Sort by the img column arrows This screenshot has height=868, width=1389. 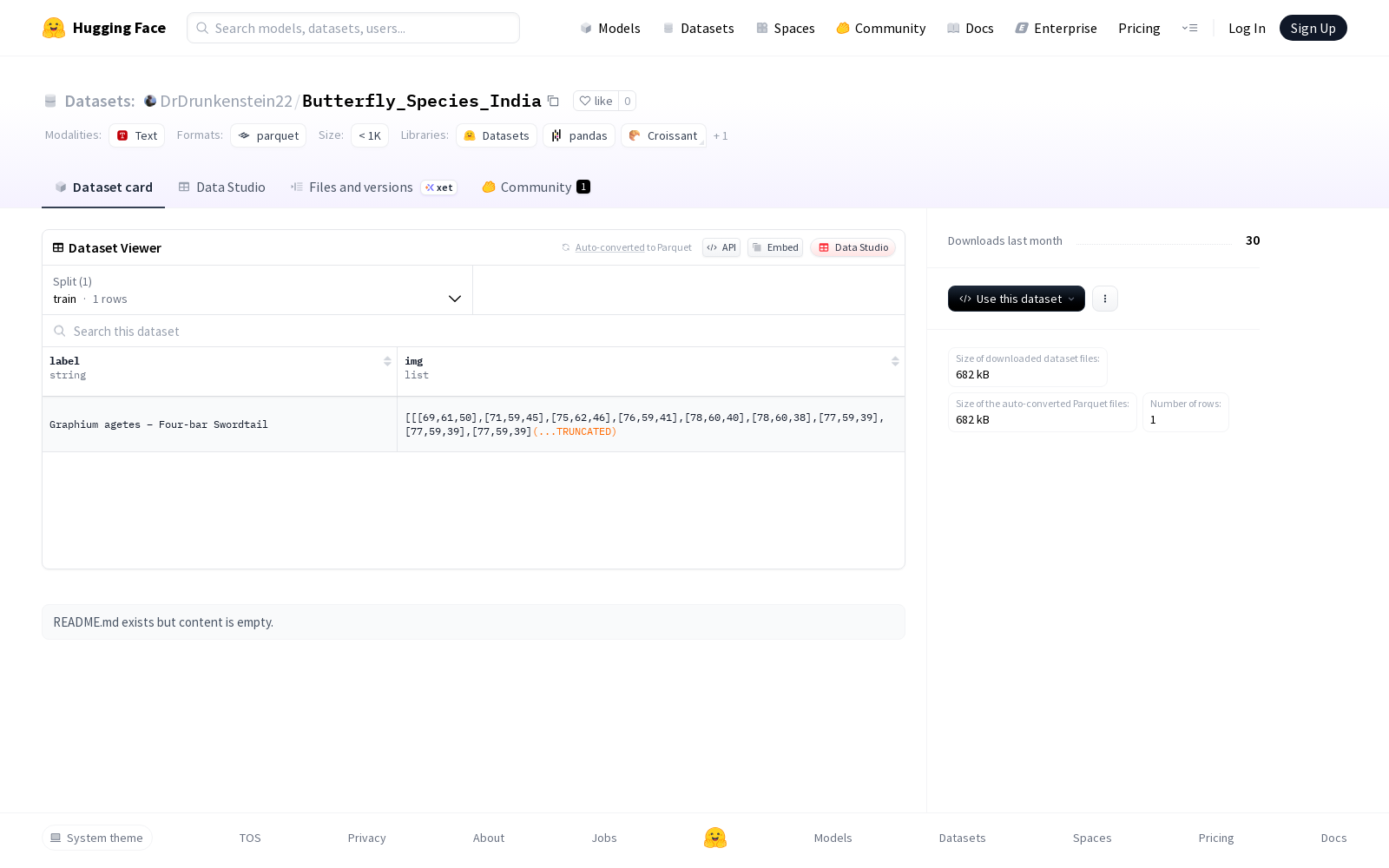[x=895, y=361]
